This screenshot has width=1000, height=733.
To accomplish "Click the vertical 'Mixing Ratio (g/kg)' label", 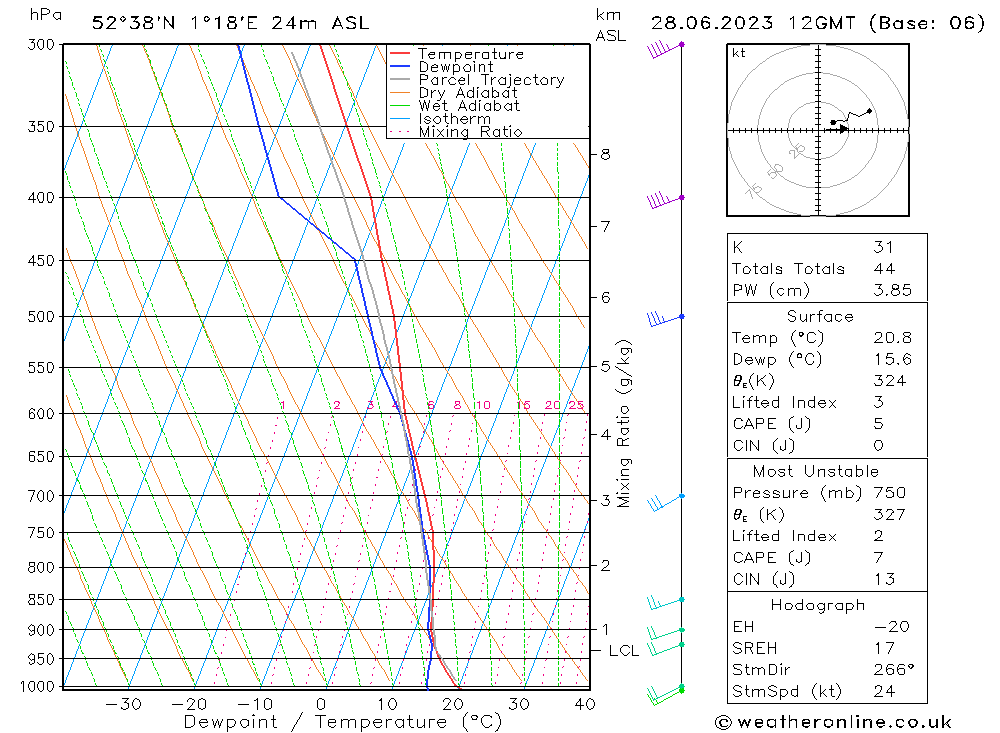I will pos(624,424).
